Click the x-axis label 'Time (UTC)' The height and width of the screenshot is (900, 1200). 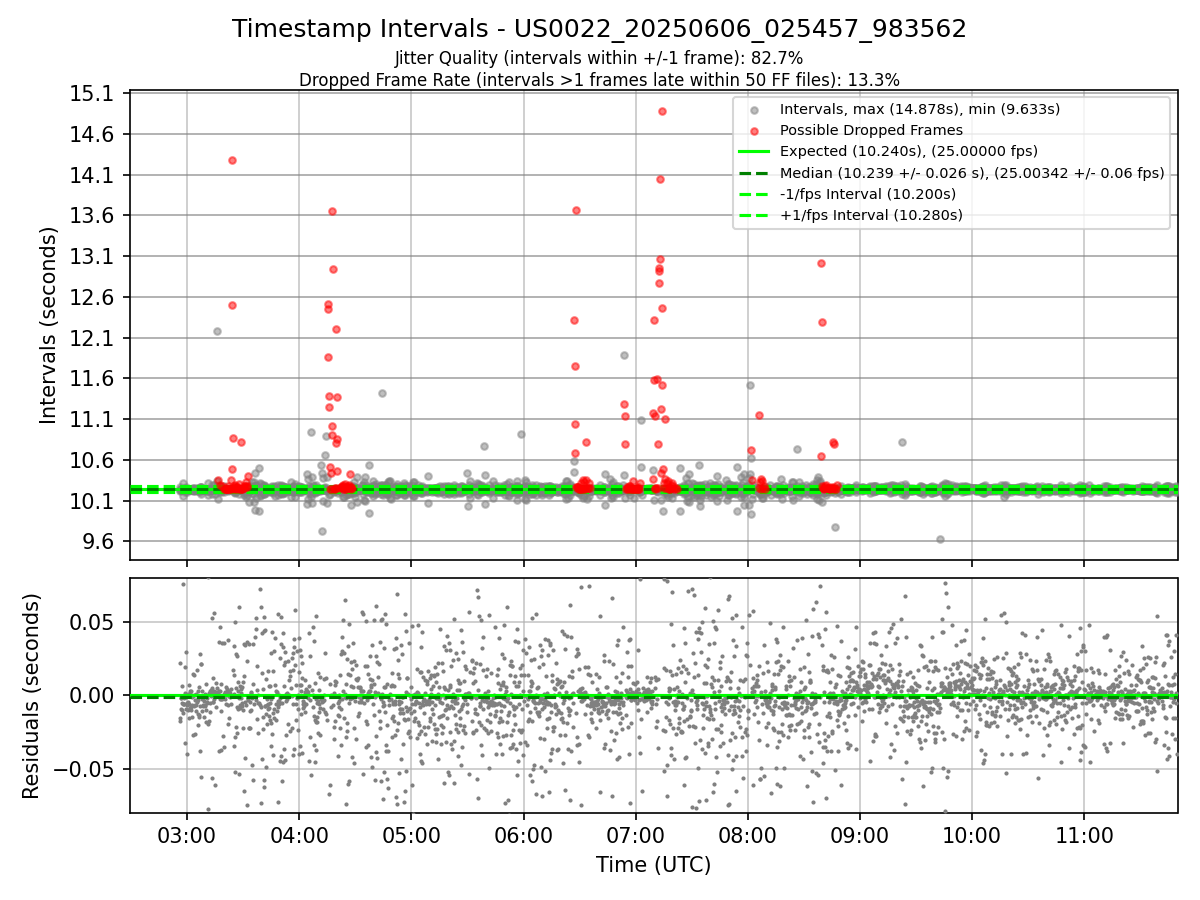653,865
